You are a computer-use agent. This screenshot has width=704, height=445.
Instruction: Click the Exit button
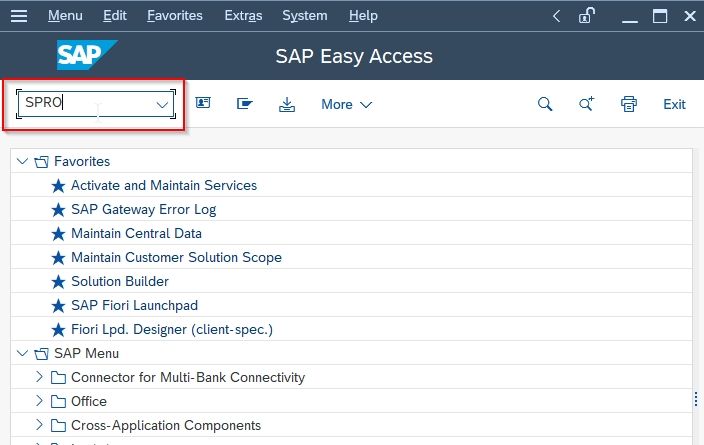click(674, 104)
